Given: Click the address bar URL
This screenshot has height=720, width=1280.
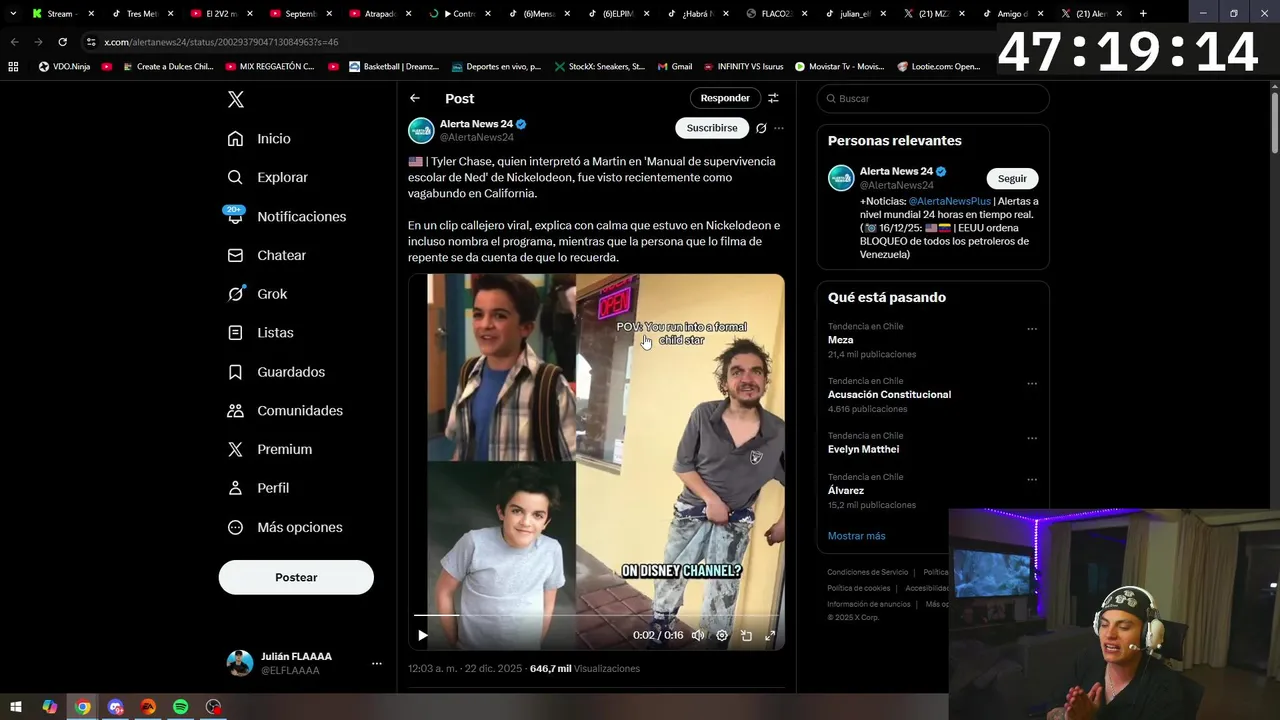Looking at the screenshot, I should [221, 42].
